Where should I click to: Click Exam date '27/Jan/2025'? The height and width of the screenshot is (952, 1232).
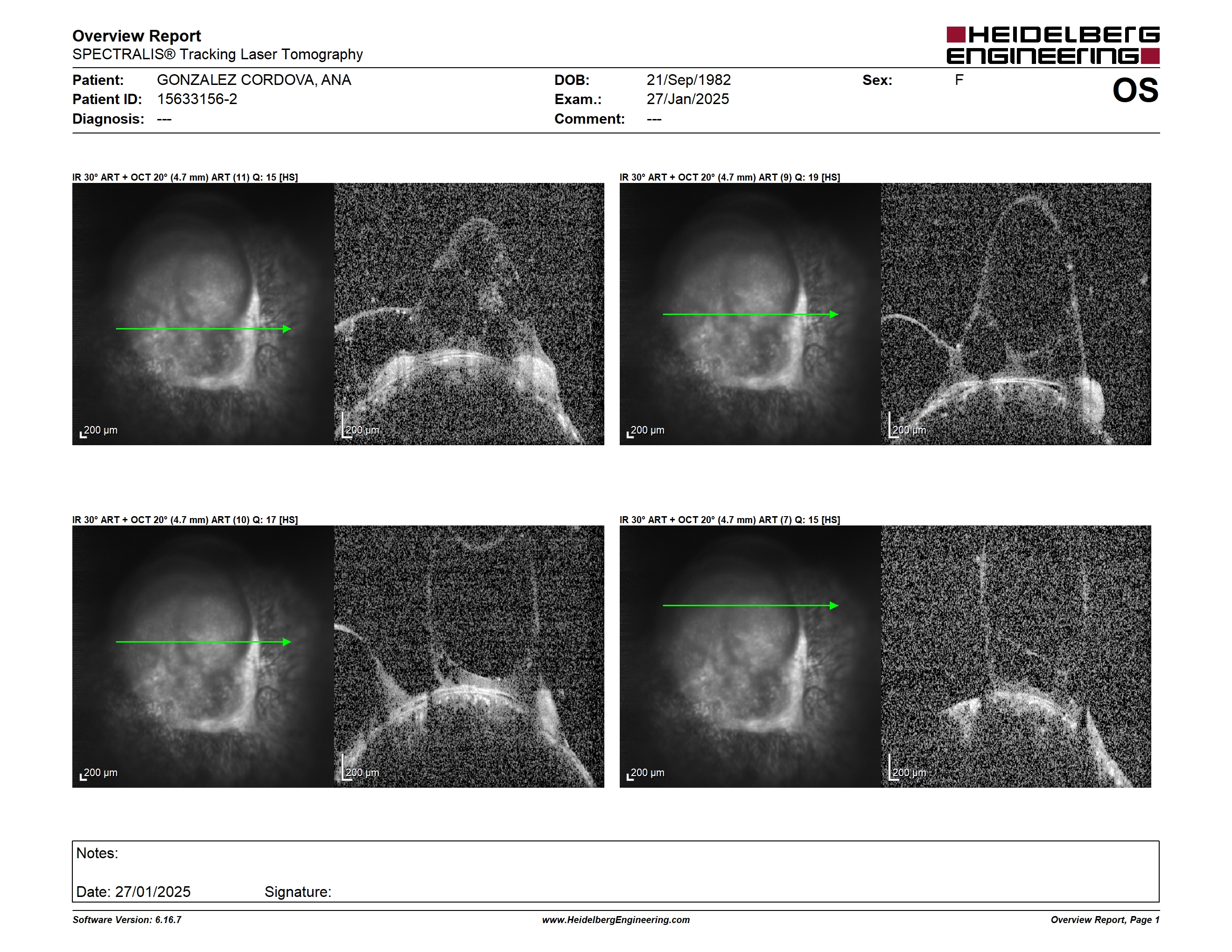point(688,99)
